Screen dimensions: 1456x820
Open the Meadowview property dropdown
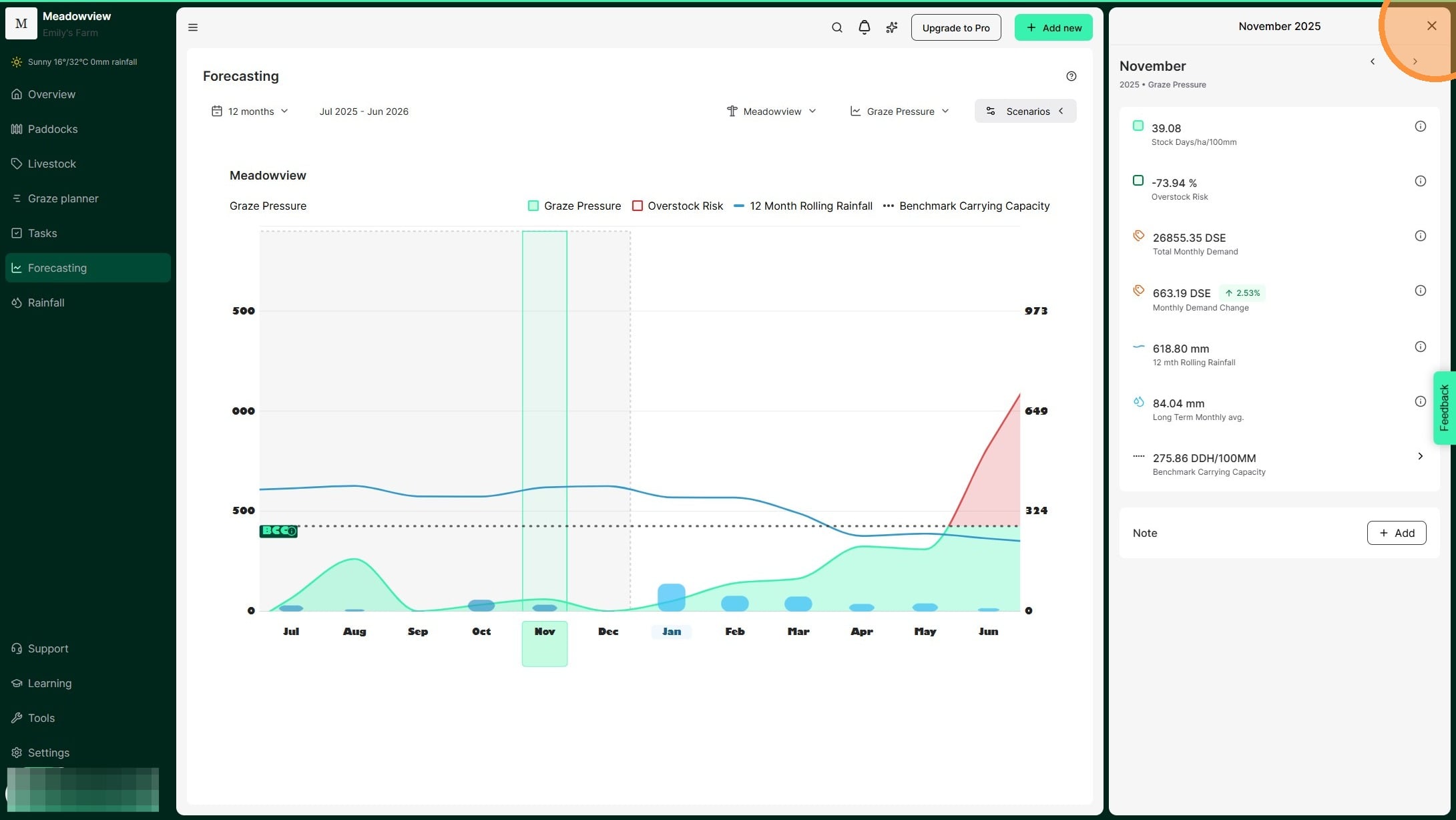tap(772, 112)
